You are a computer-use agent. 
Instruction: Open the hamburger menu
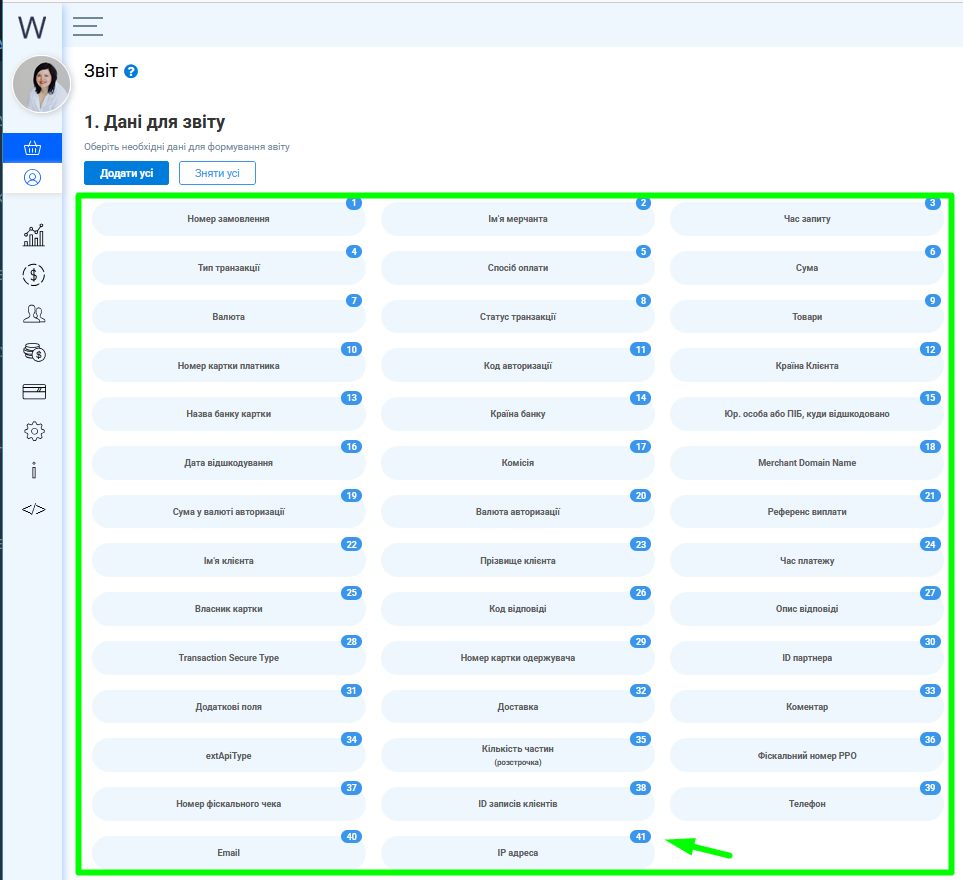88,26
